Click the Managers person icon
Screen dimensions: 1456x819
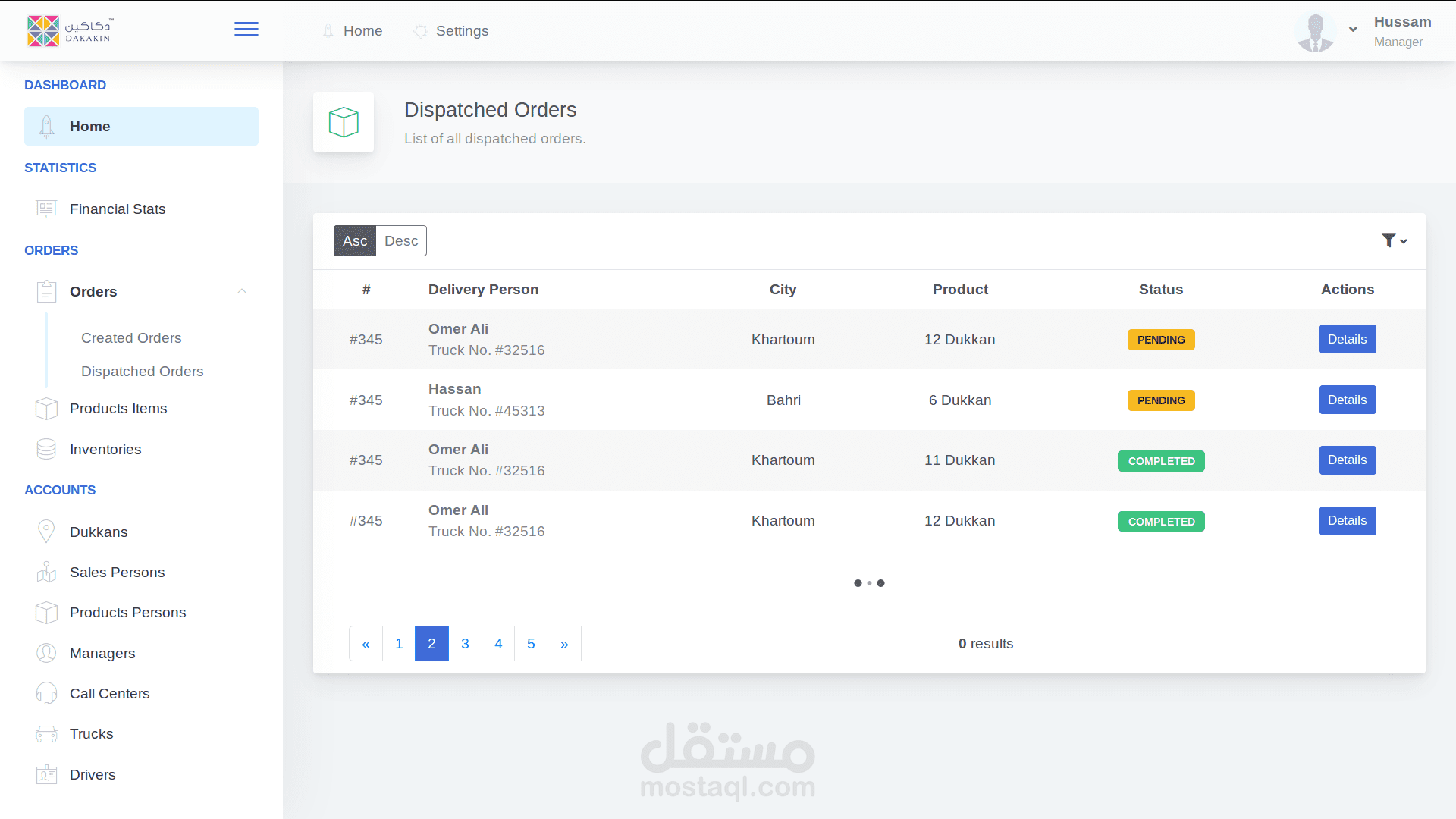pyautogui.click(x=46, y=653)
